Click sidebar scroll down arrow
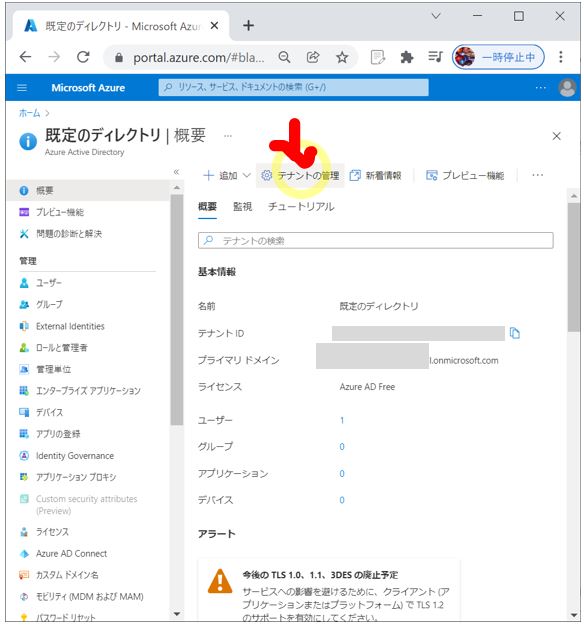 click(x=176, y=614)
